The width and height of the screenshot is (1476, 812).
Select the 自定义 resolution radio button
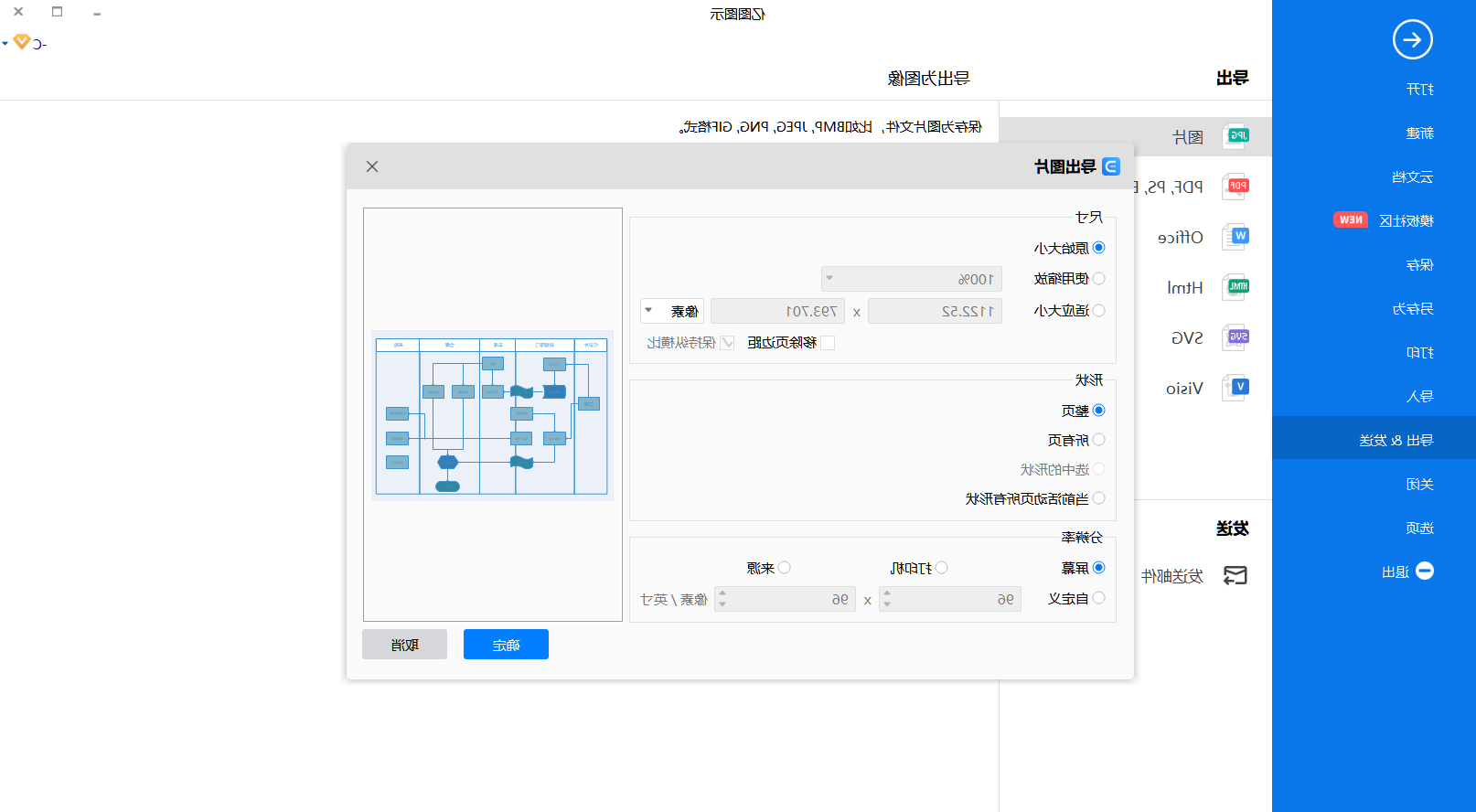(1098, 598)
